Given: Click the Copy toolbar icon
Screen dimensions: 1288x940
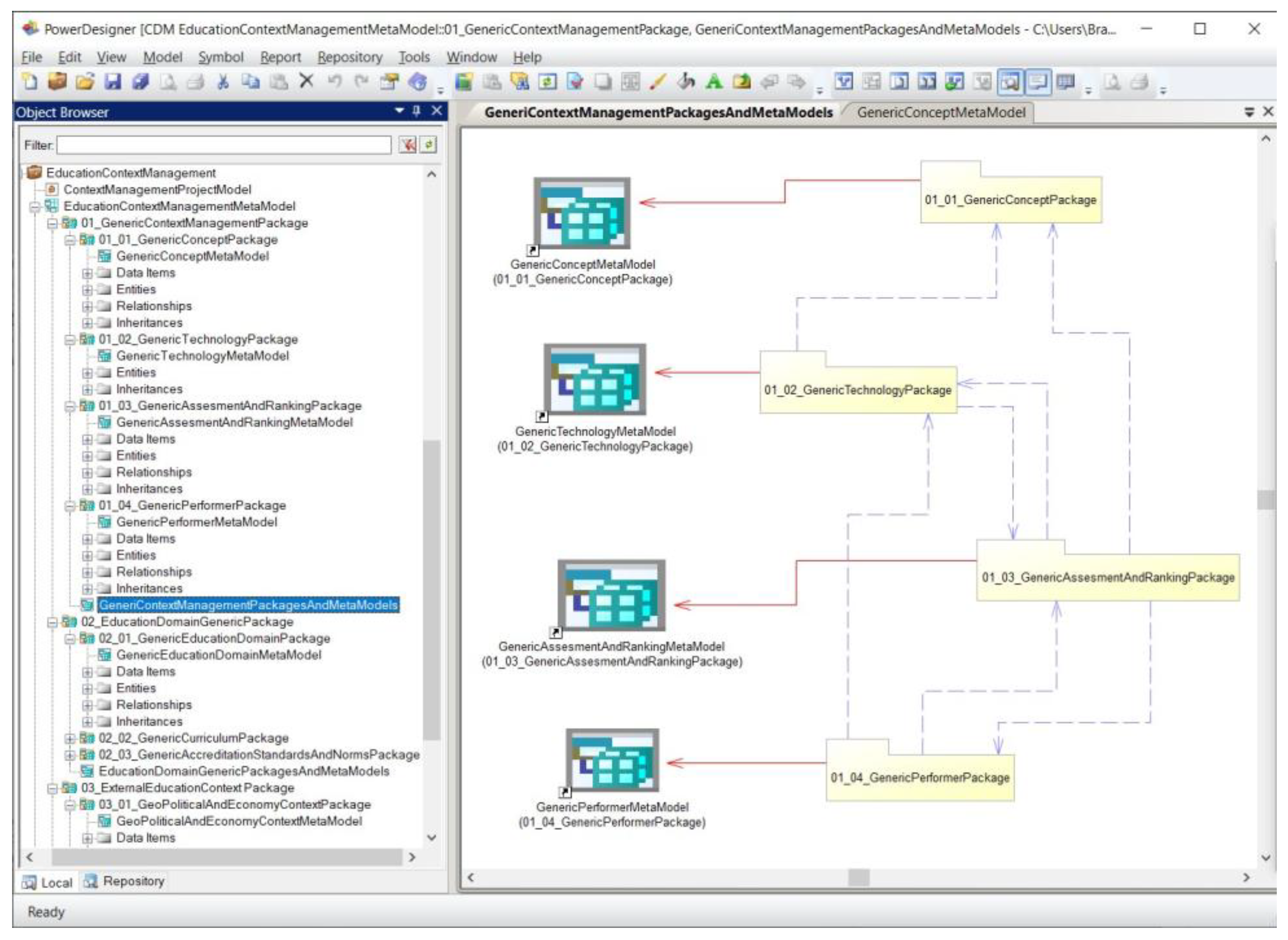Looking at the screenshot, I should pos(250,82).
